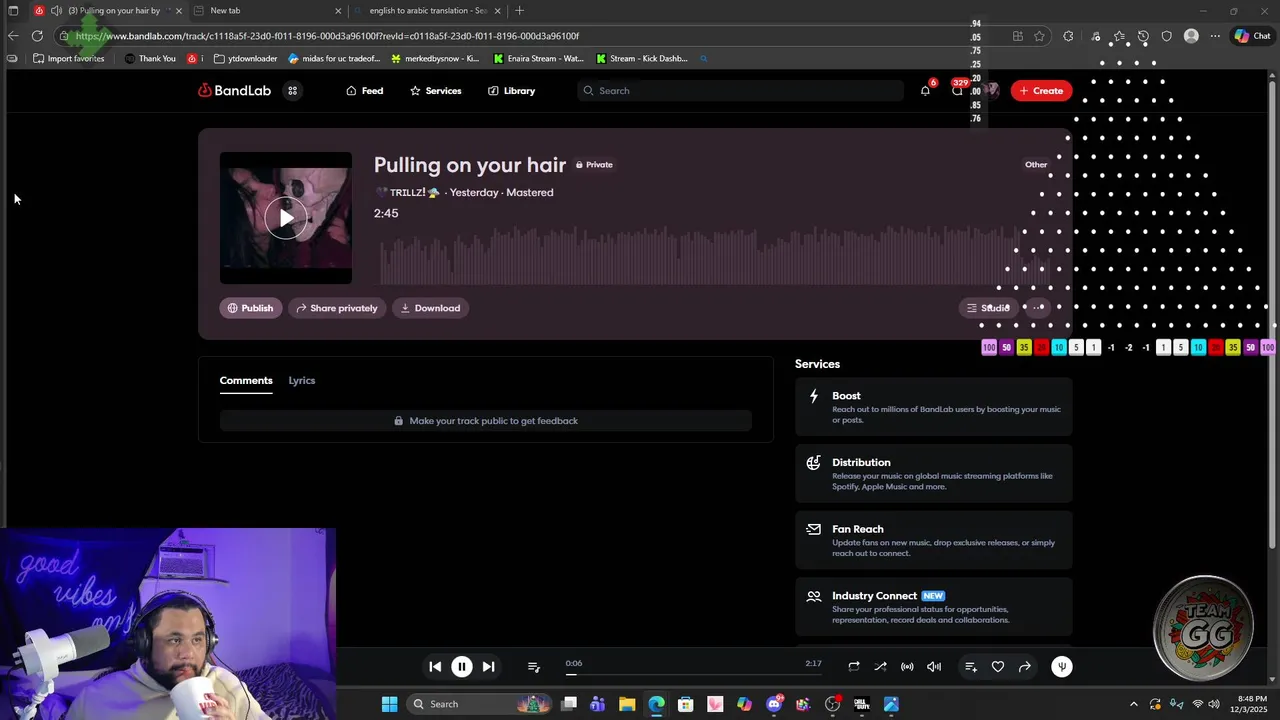Click the browser address bar URL
This screenshot has width=1280, height=720.
point(327,36)
